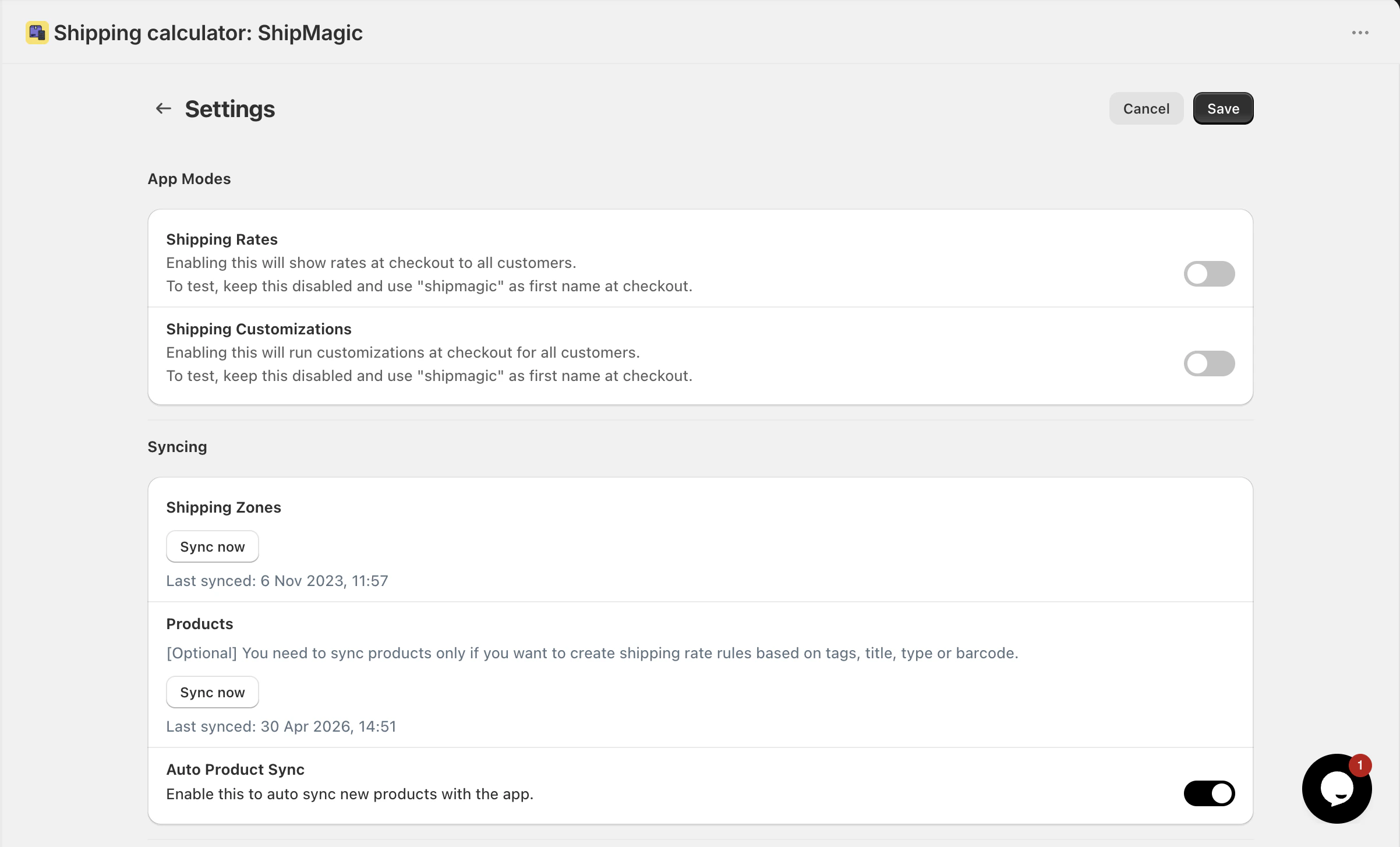Open the three-dot more options menu
Viewport: 1400px width, 847px height.
point(1360,33)
